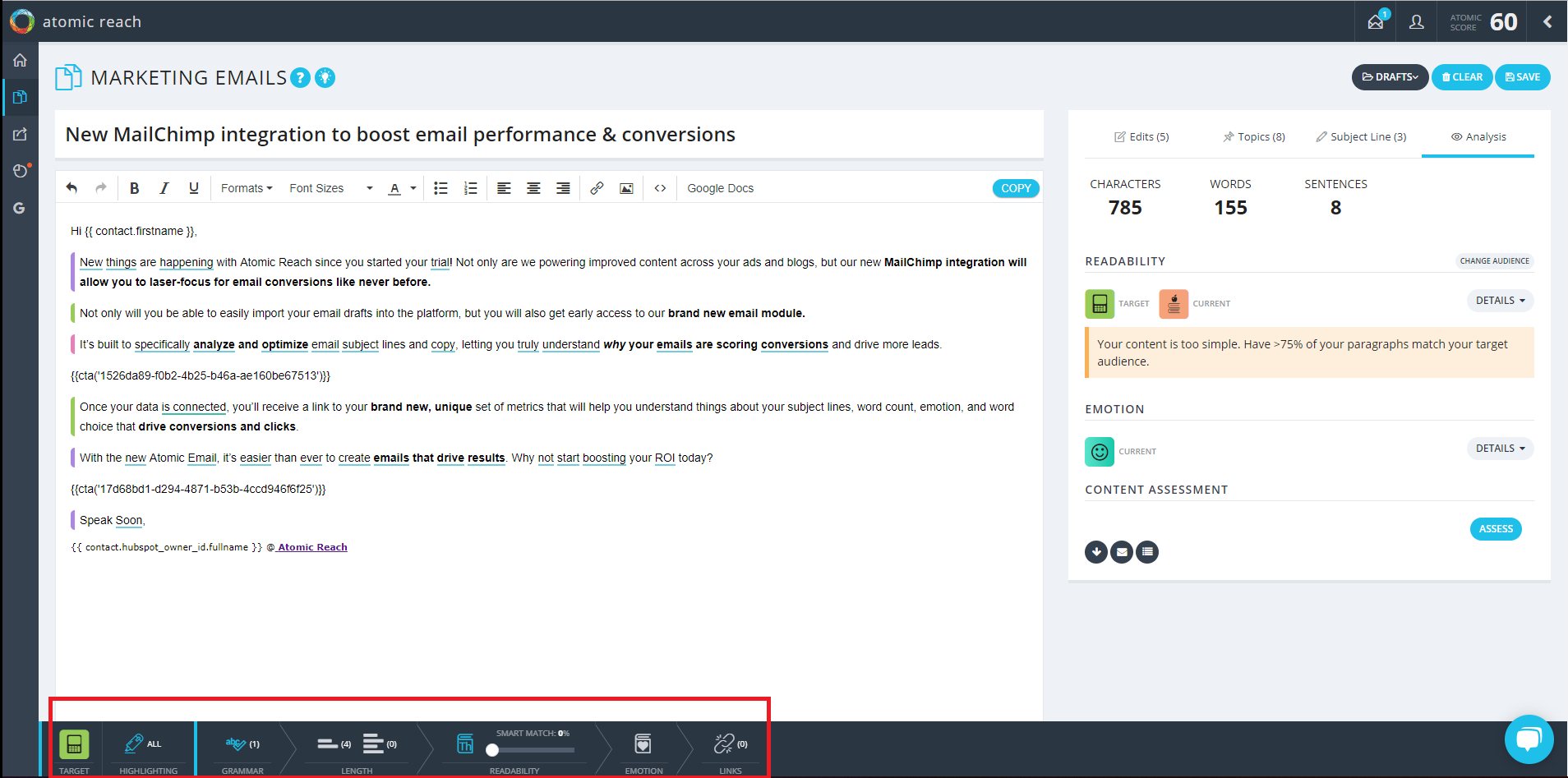Toggle underline formatting

click(194, 188)
